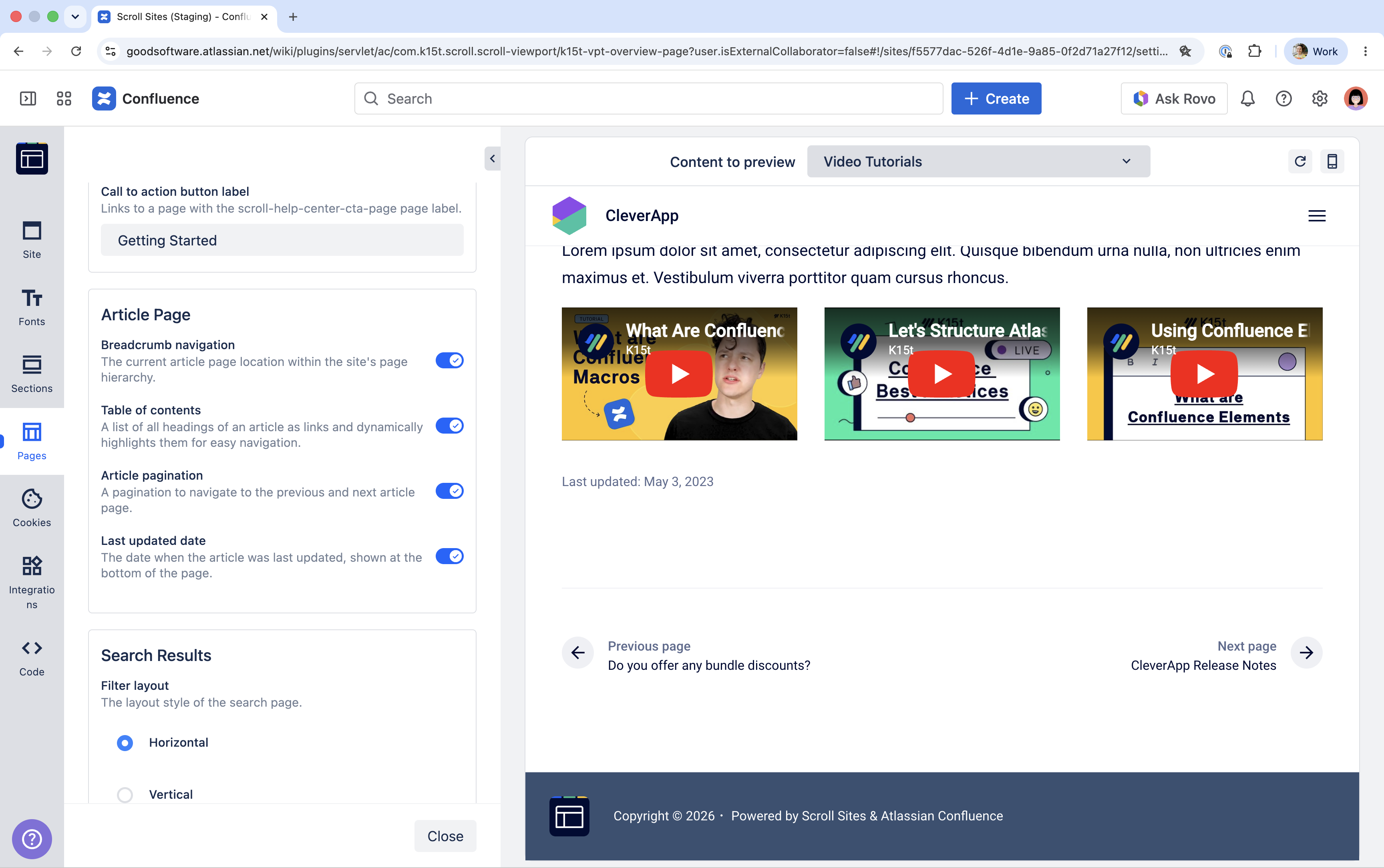Open previous page 'Do you offer any bundle discounts?'

click(x=709, y=665)
